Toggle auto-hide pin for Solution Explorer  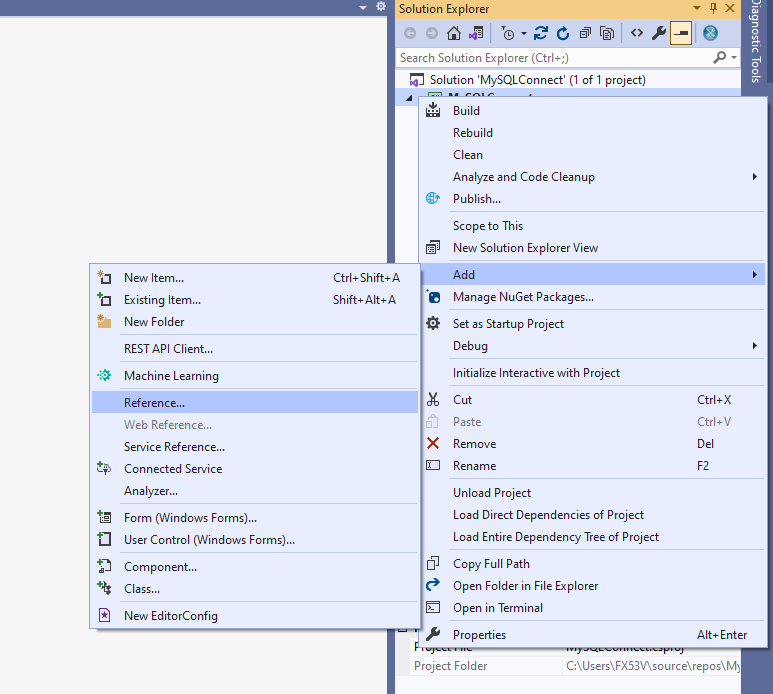point(713,8)
